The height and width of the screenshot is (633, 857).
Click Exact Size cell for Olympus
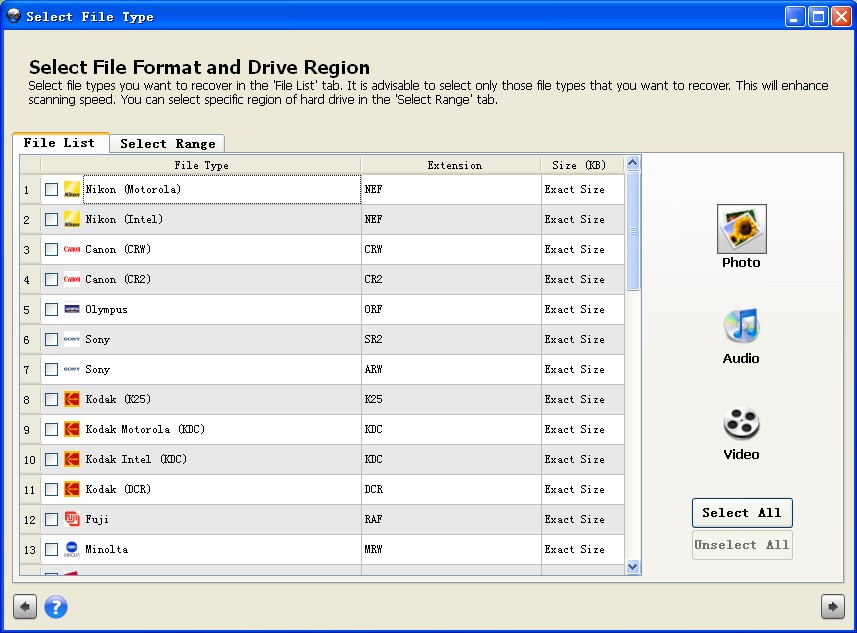click(583, 309)
